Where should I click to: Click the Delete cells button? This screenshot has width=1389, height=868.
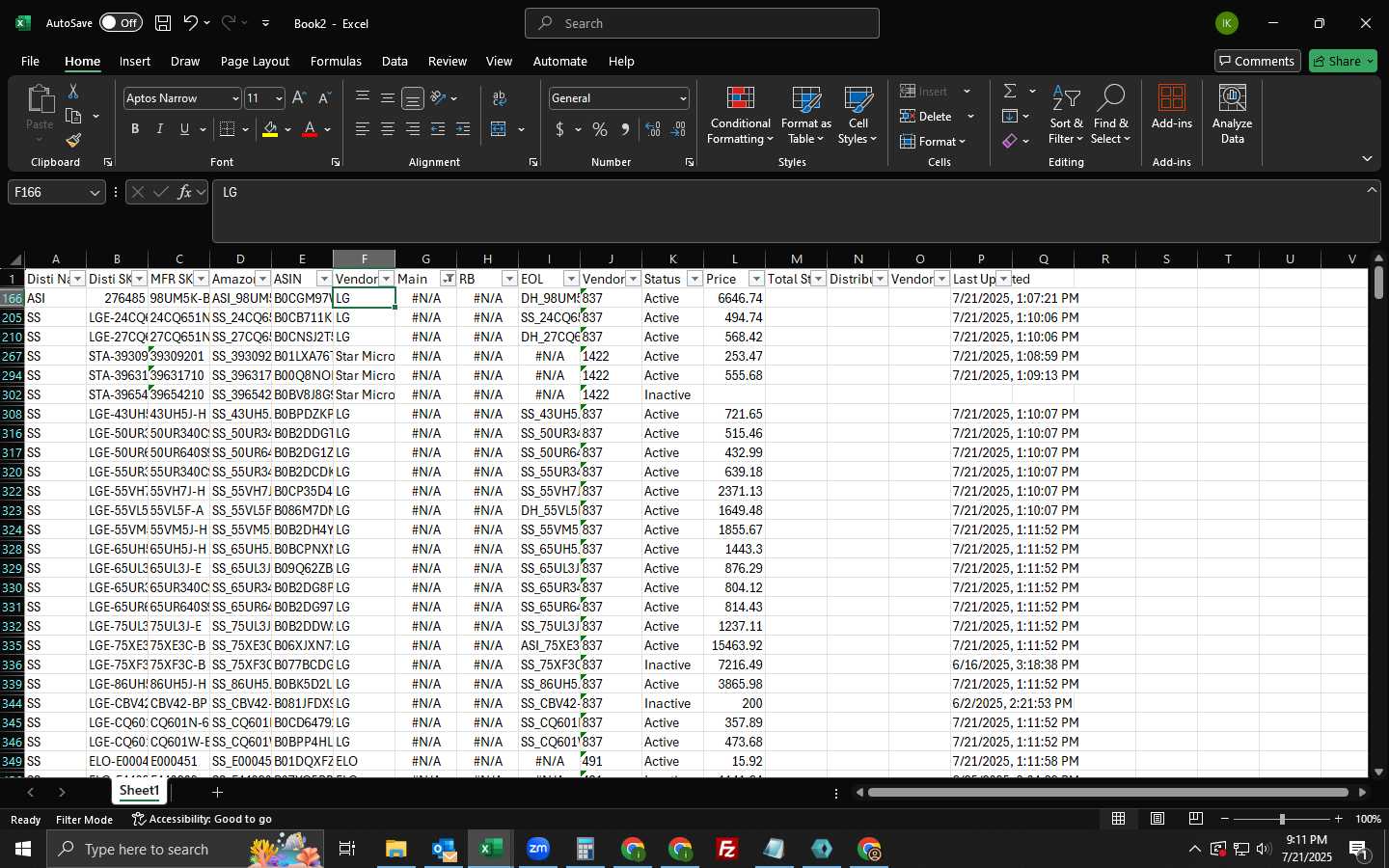[926, 116]
